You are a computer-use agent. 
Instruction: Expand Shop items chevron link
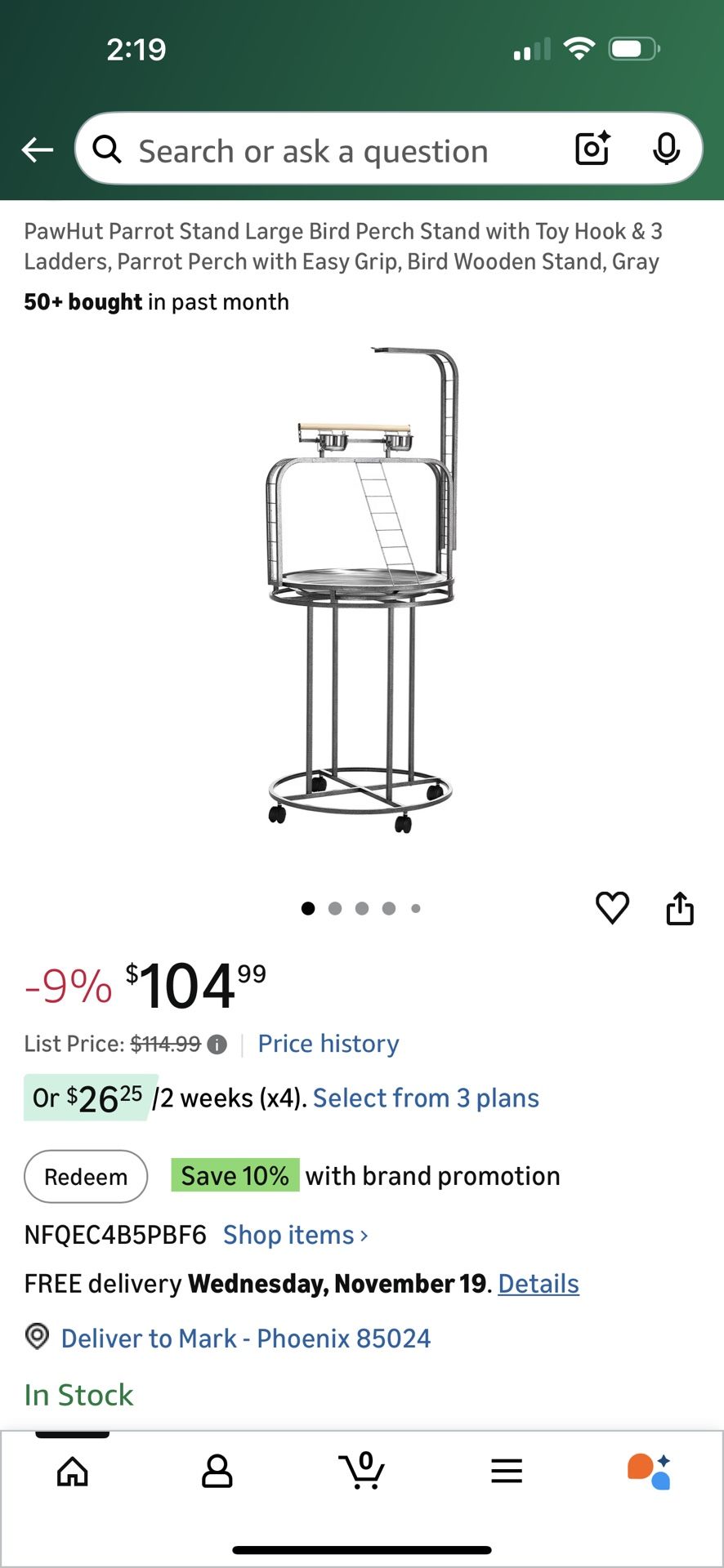[x=296, y=1235]
